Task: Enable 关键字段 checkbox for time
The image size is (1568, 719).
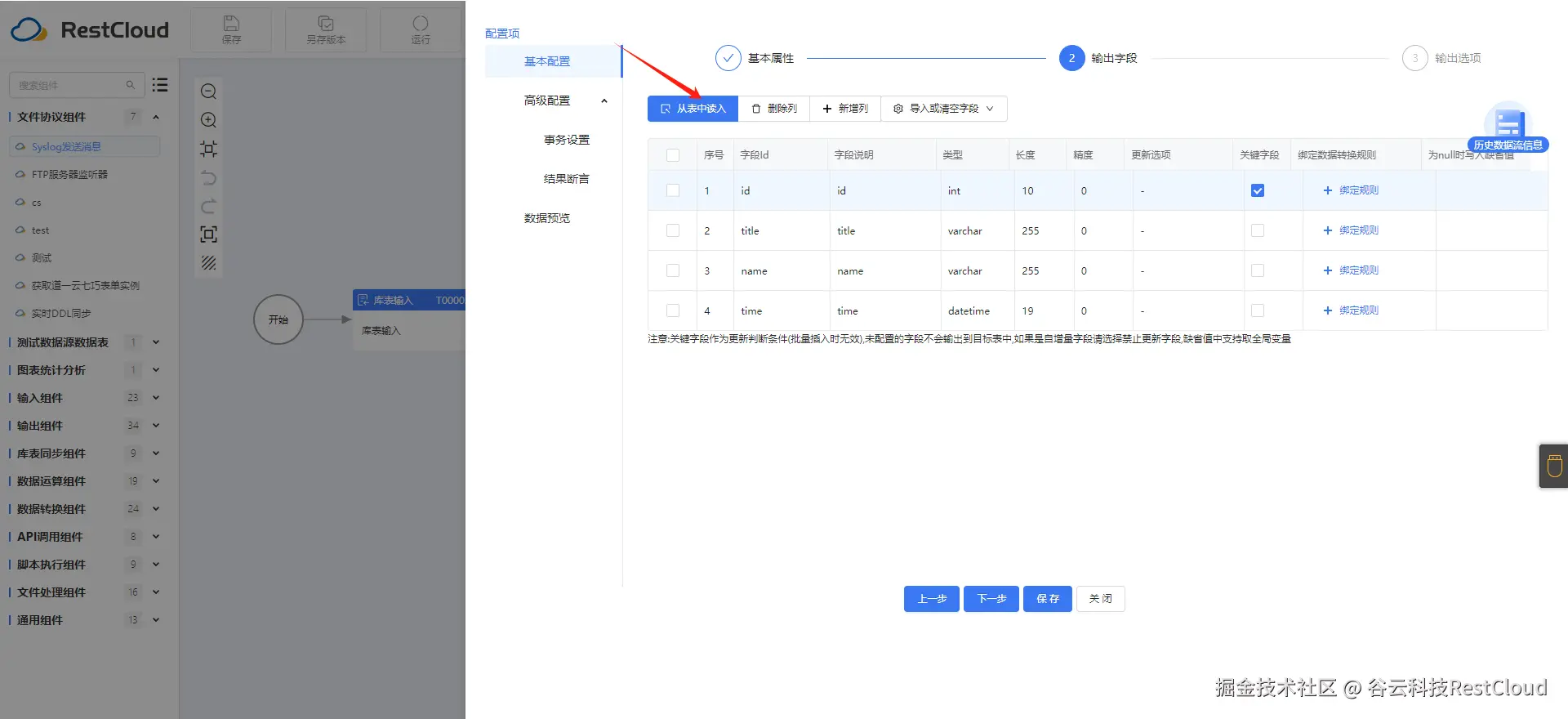Action: click(x=1258, y=310)
